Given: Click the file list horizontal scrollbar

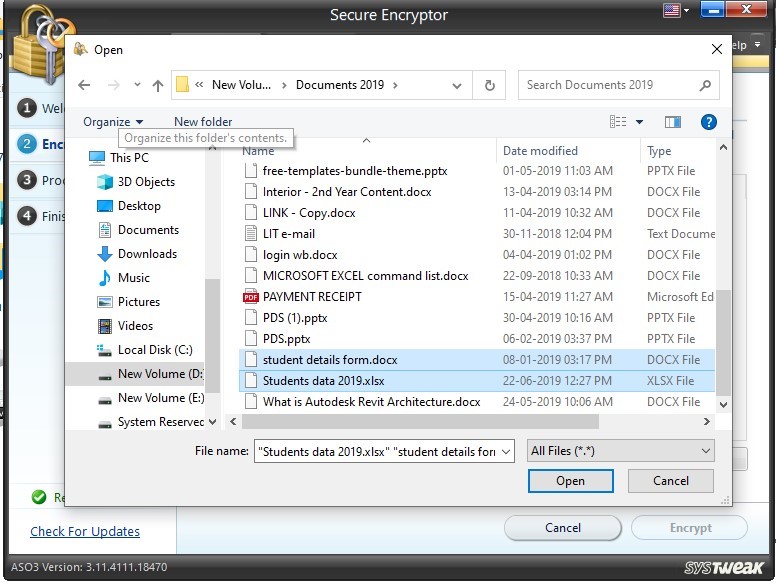Looking at the screenshot, I should click(x=420, y=422).
